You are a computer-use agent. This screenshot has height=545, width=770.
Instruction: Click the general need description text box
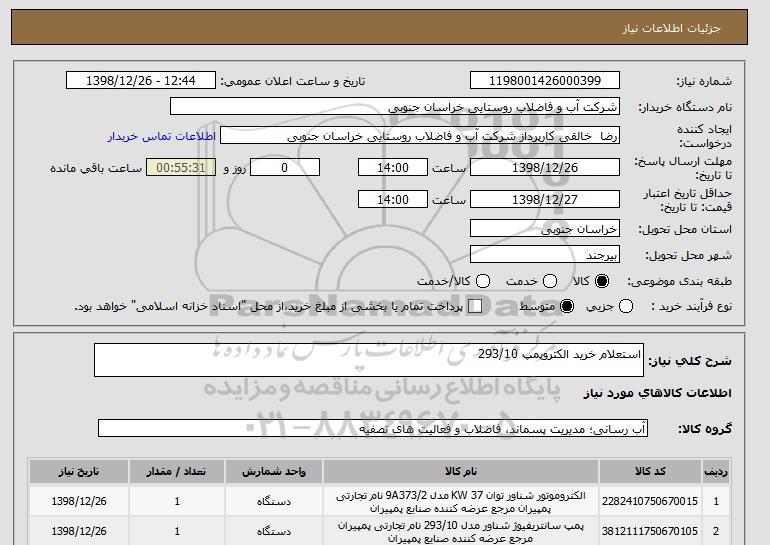pyautogui.click(x=369, y=360)
